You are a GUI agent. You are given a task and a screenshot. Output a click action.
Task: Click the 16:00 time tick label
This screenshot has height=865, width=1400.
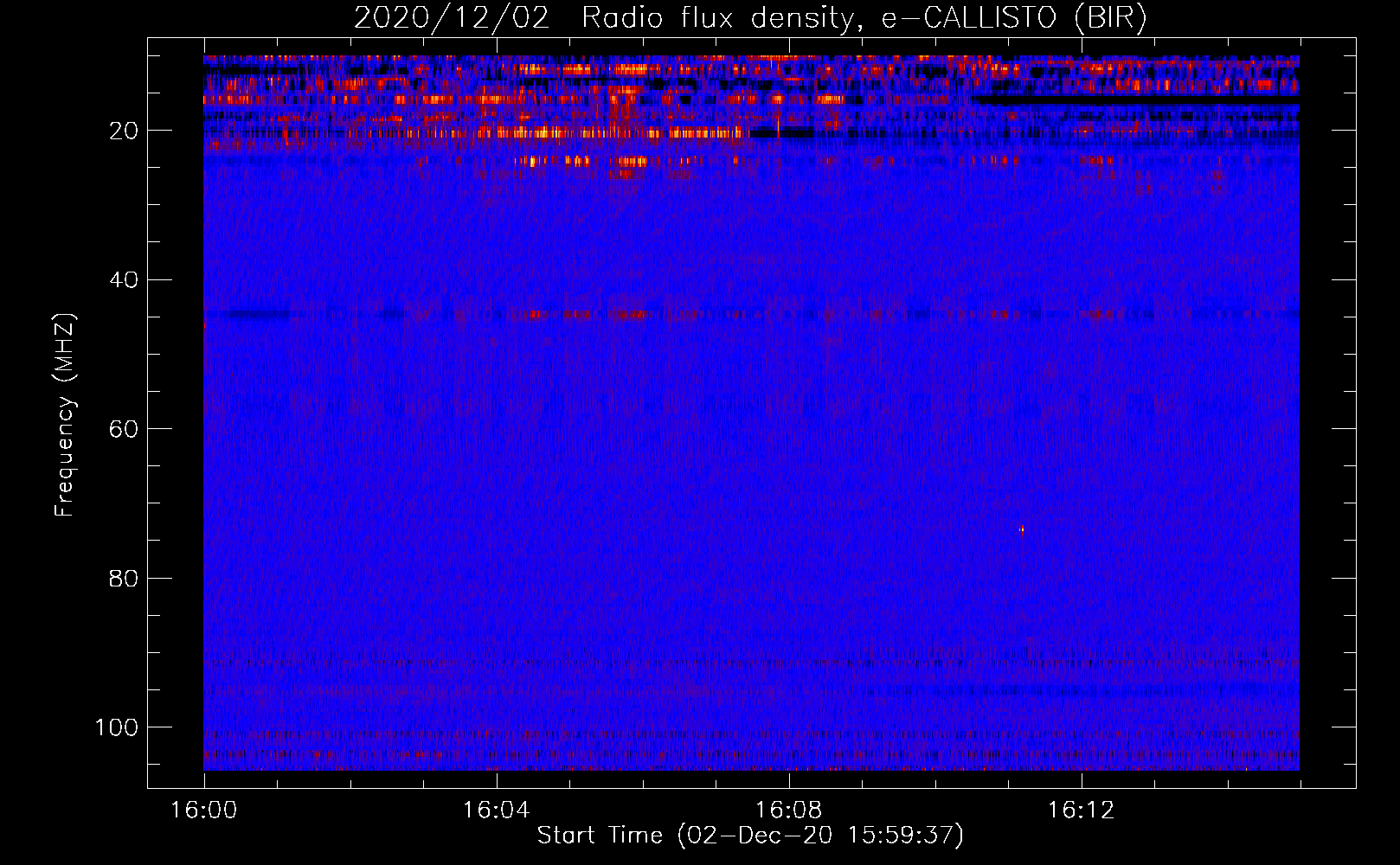(x=203, y=811)
